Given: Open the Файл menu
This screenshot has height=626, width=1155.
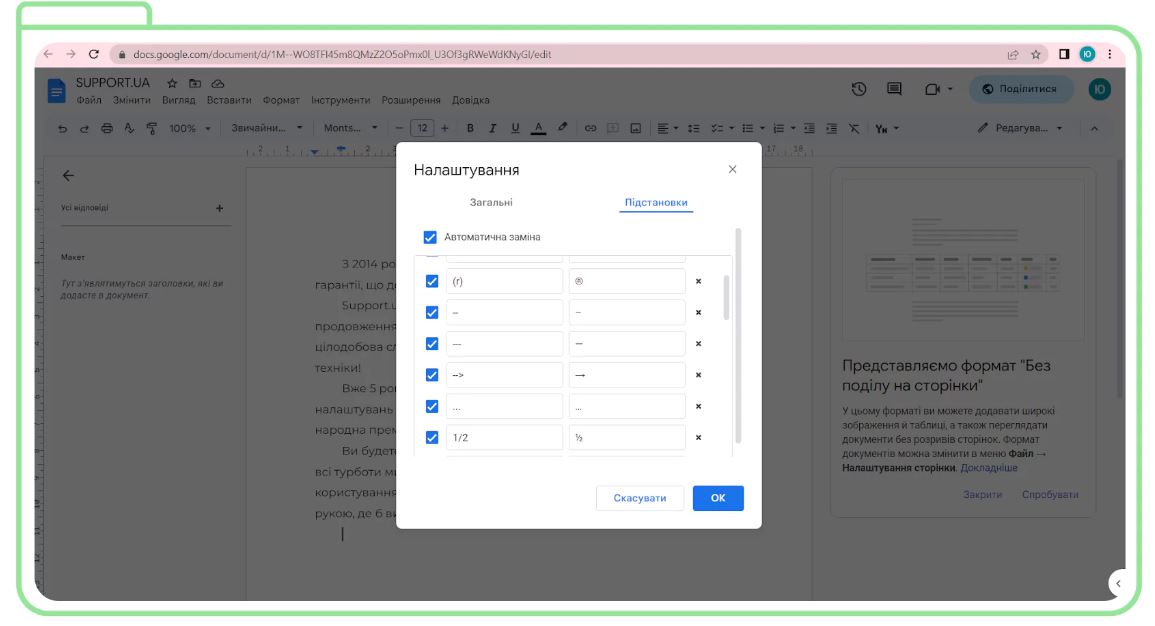Looking at the screenshot, I should (x=89, y=100).
